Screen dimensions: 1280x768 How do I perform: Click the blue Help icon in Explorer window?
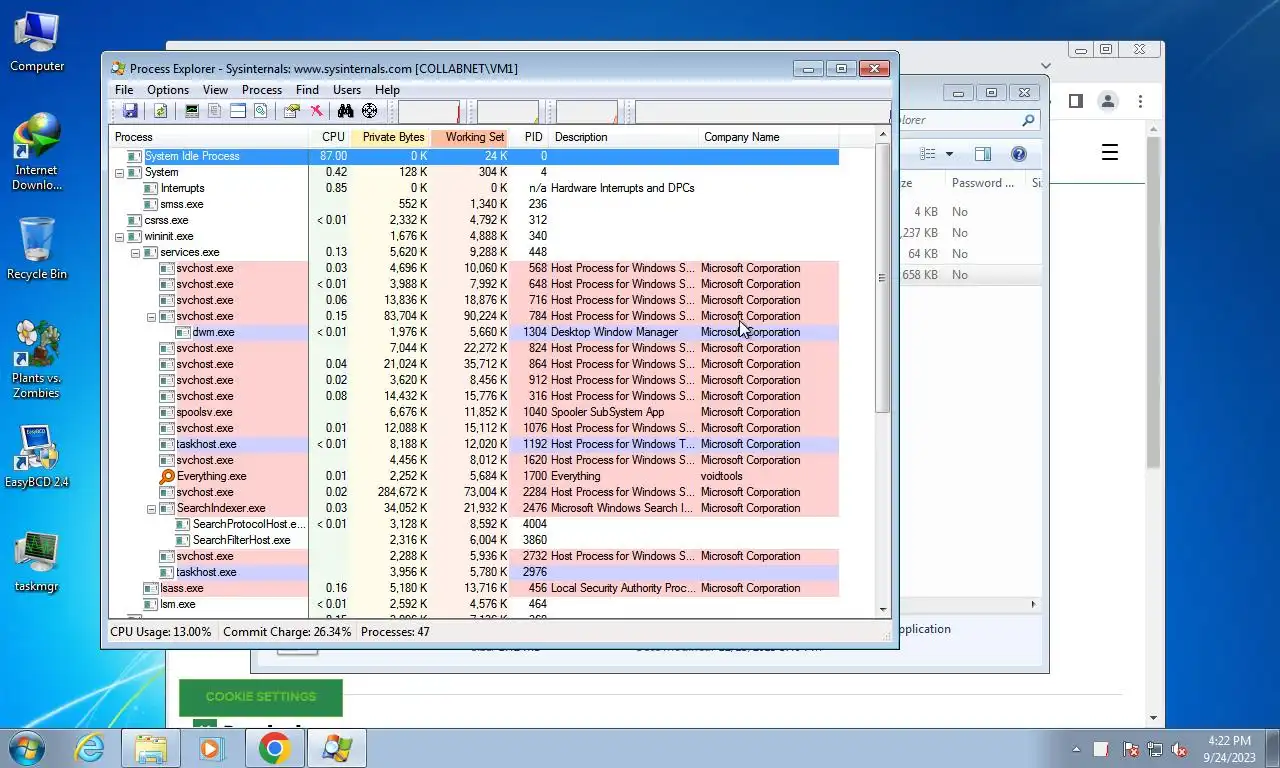(1018, 154)
